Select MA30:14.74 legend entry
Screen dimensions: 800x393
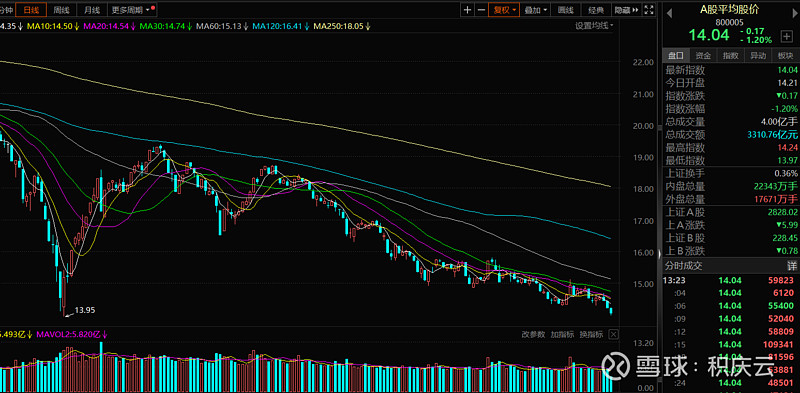point(166,26)
